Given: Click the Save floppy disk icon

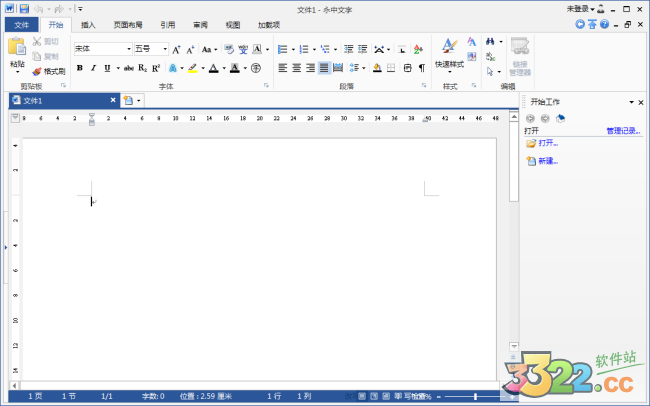Looking at the screenshot, I should tap(24, 9).
